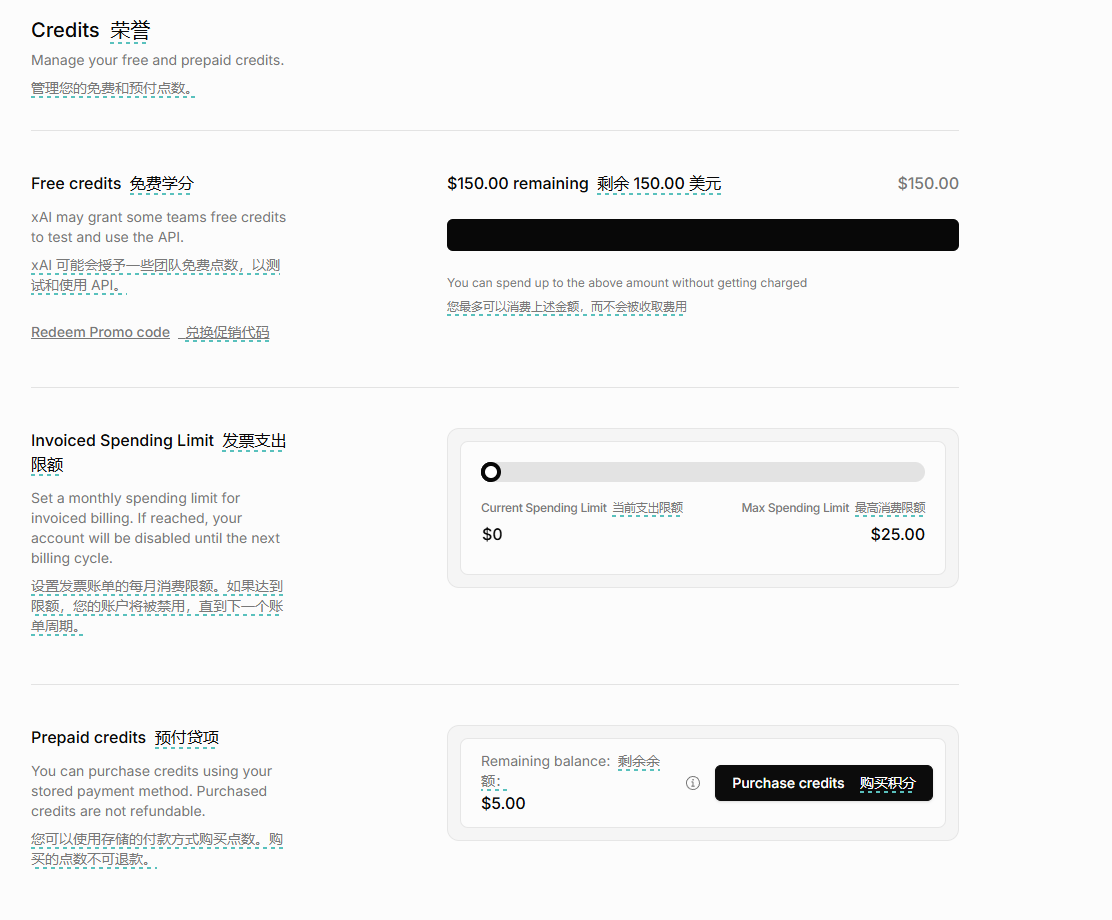Click 'Manage your free and prepaid credits' text
1112x920 pixels.
[x=157, y=60]
